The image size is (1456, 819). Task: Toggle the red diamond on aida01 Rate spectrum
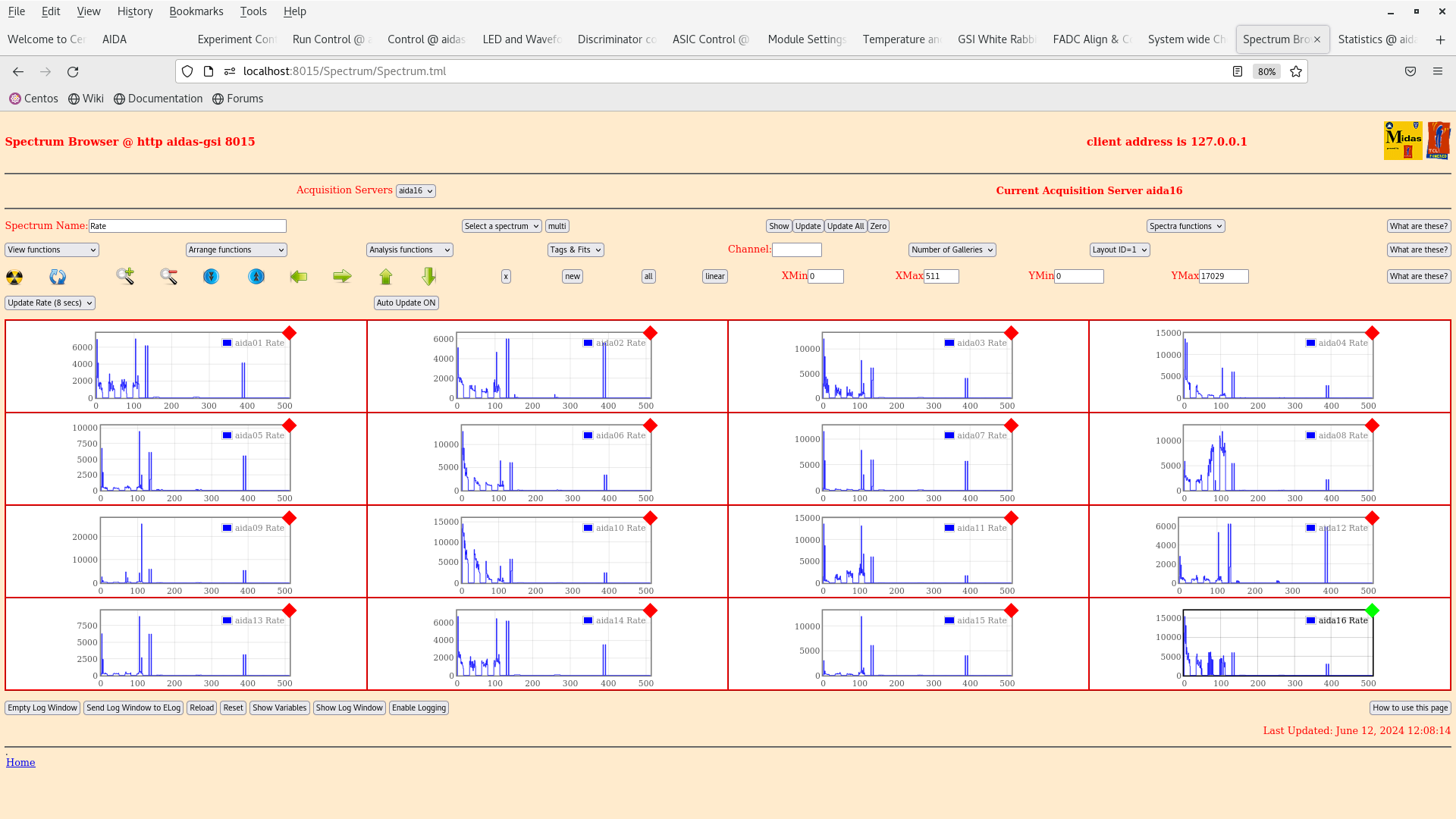coord(289,332)
